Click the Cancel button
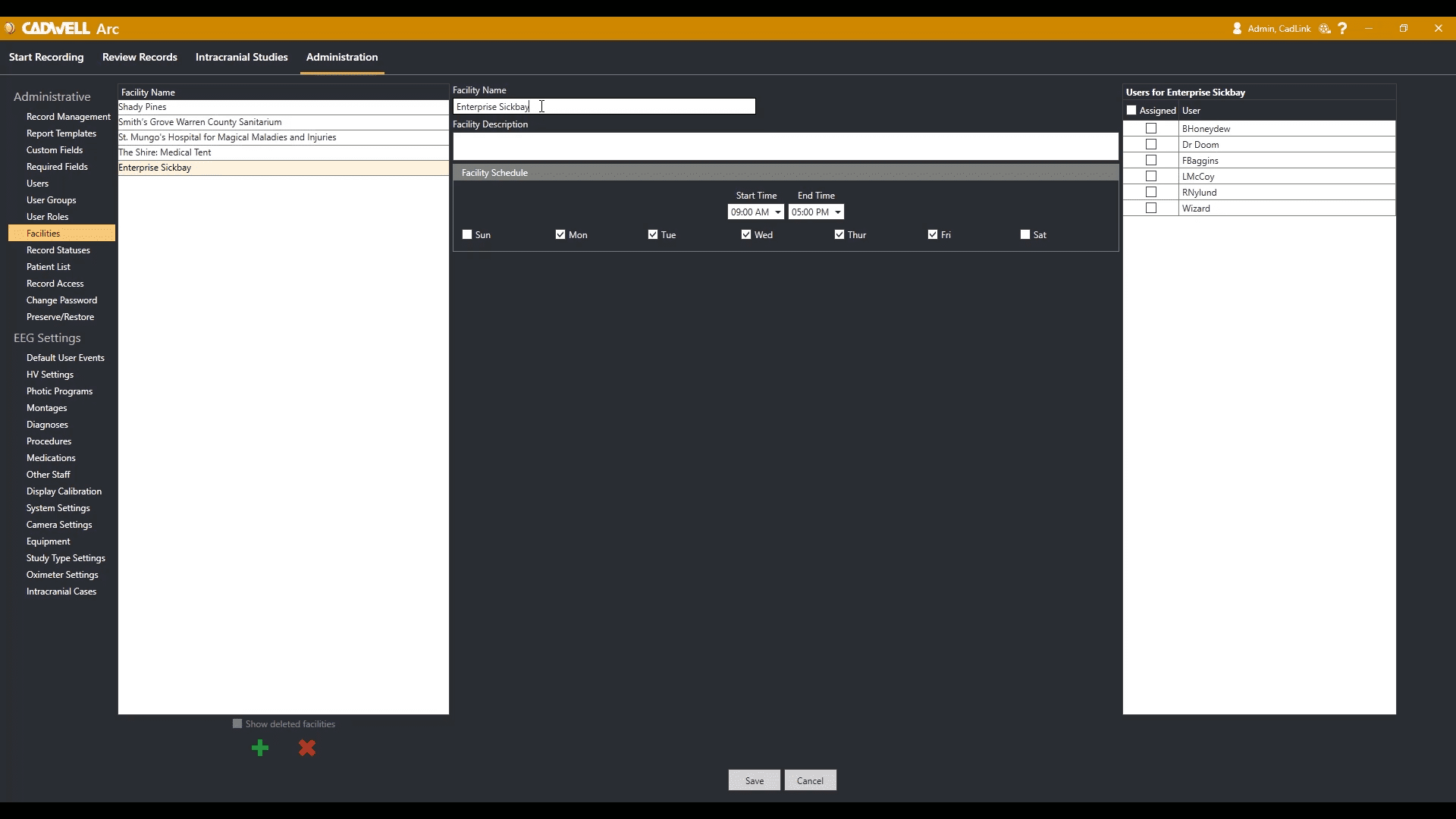 [x=810, y=780]
